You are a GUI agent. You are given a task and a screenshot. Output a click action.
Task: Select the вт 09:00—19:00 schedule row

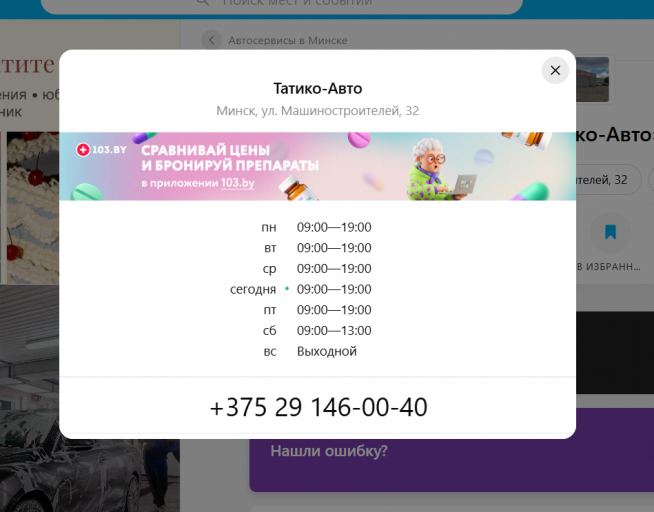click(x=317, y=248)
